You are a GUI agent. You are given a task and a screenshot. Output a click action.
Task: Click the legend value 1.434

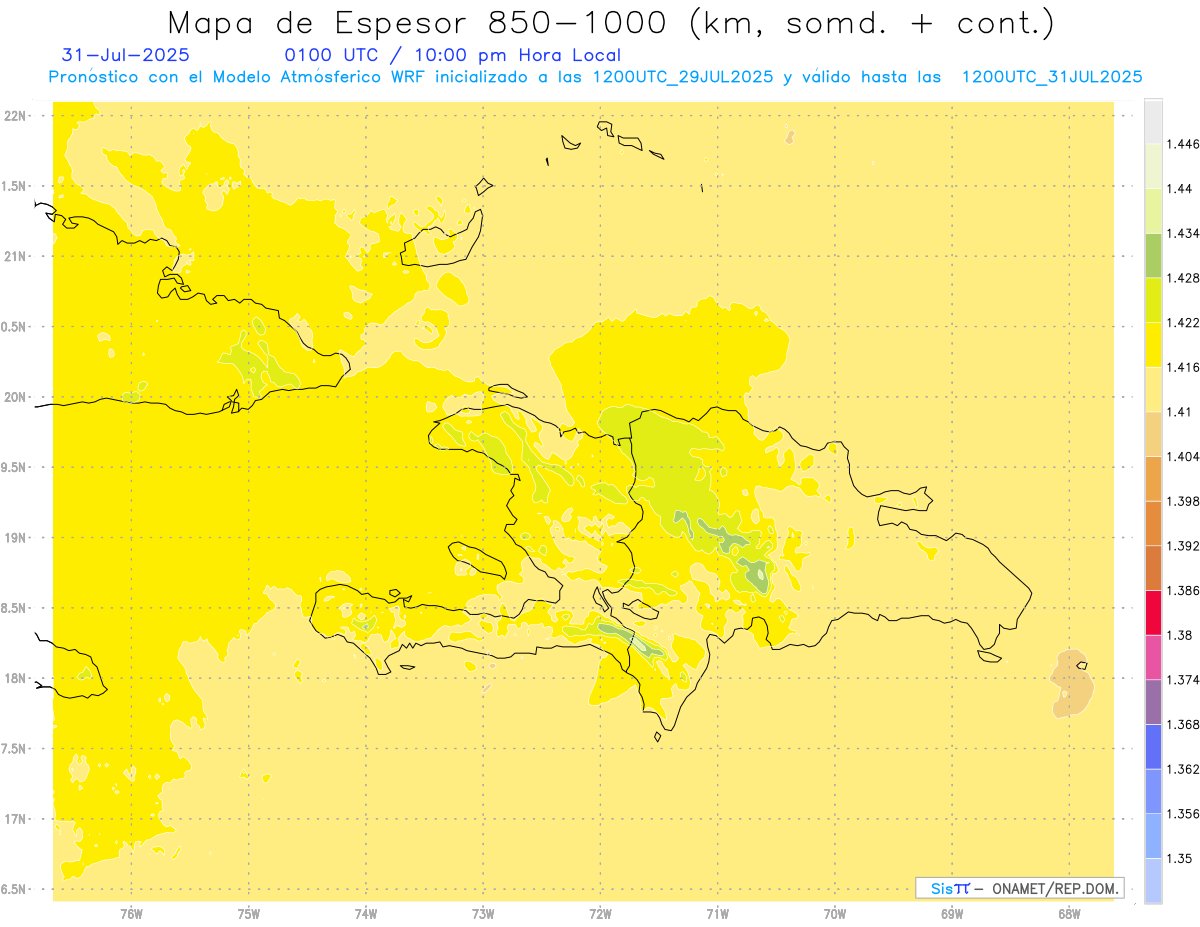1185,233
